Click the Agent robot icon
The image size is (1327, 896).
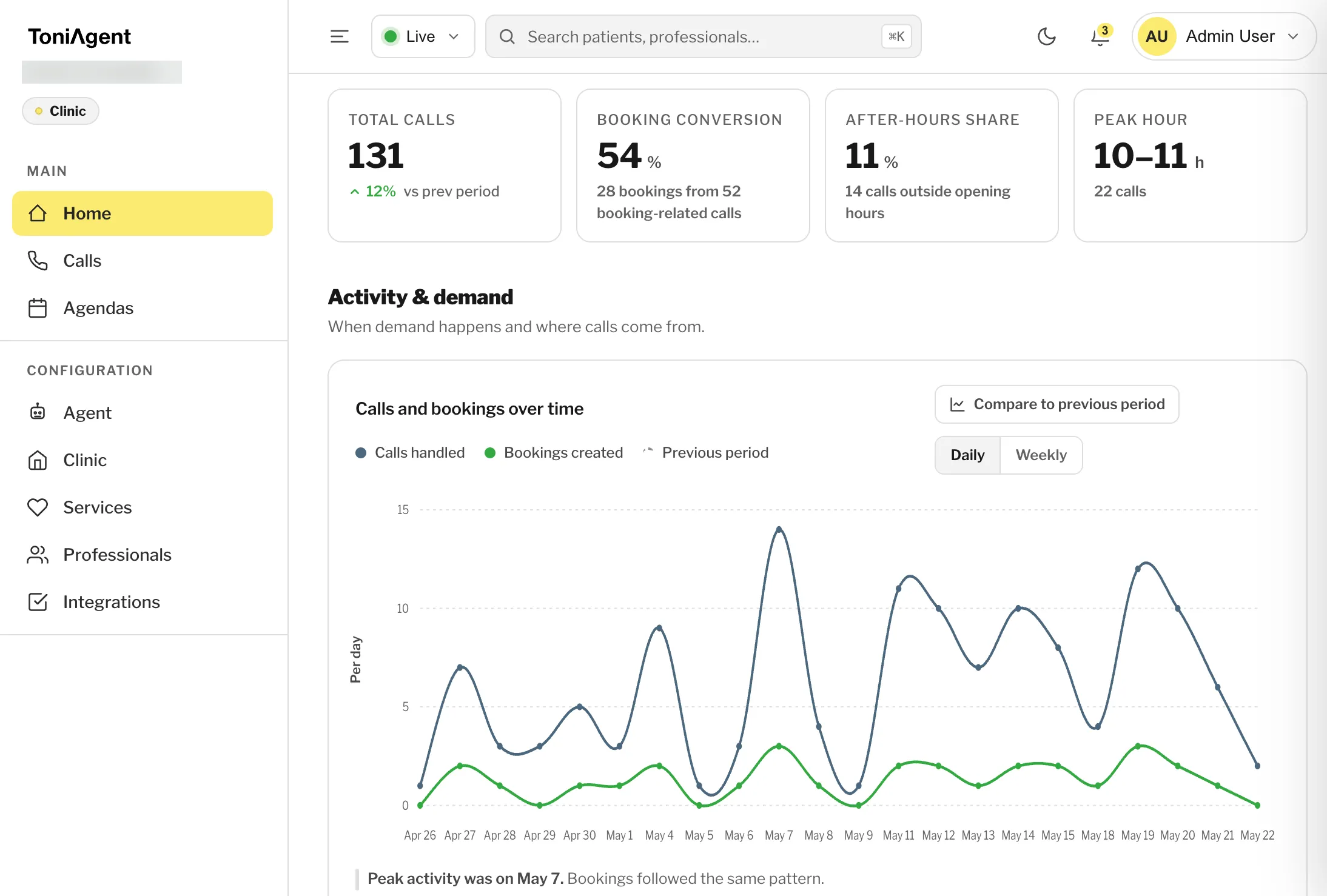click(38, 412)
